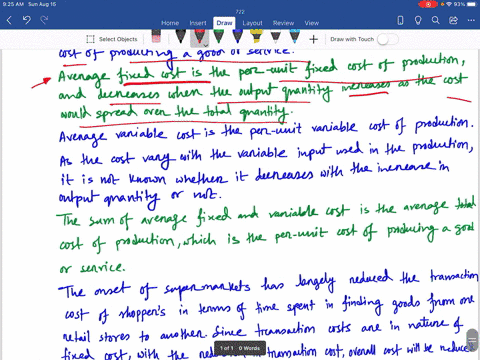This screenshot has width=480, height=360.
Task: Click the battery indicator in status bar
Action: tap(472, 4)
